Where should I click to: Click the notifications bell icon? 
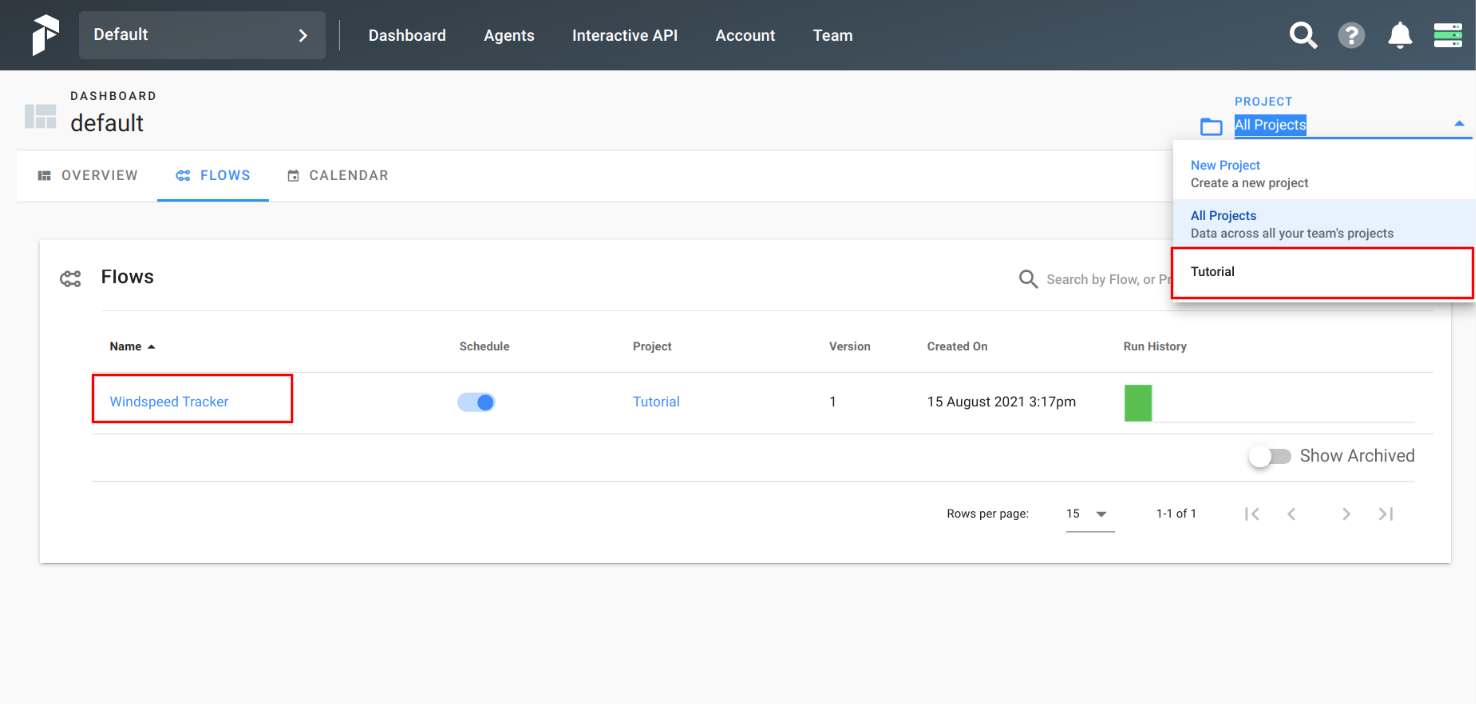(x=1400, y=35)
